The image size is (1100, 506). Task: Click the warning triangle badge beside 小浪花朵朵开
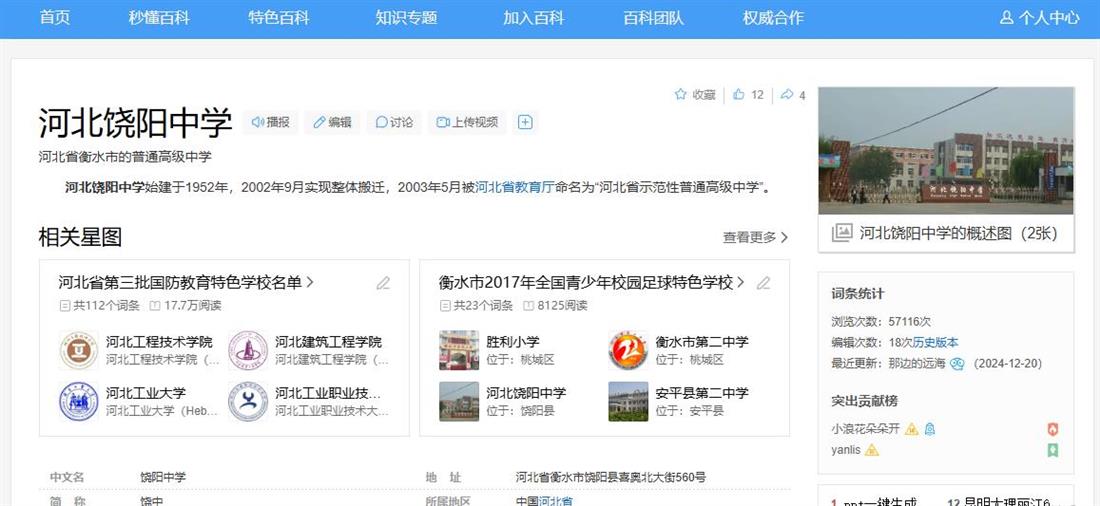click(911, 429)
